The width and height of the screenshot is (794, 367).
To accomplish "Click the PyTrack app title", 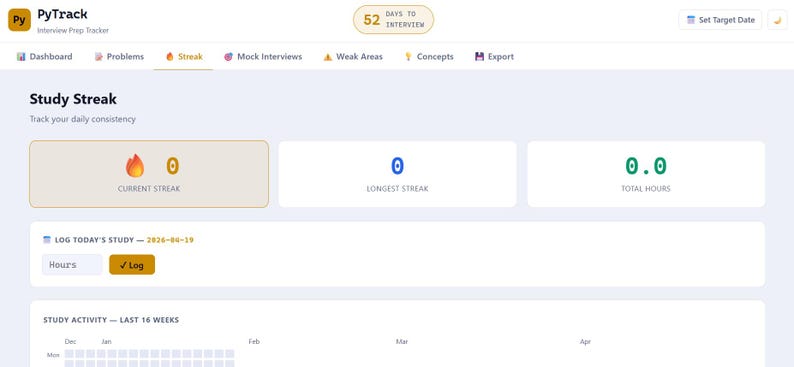I will 62,14.
